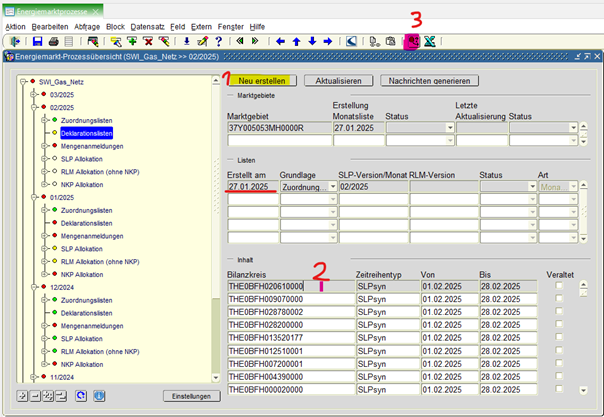Viewport: 604px width, 417px height.
Task: Open the Grundlage dropdown showing Zuordnung
Action: pos(331,186)
